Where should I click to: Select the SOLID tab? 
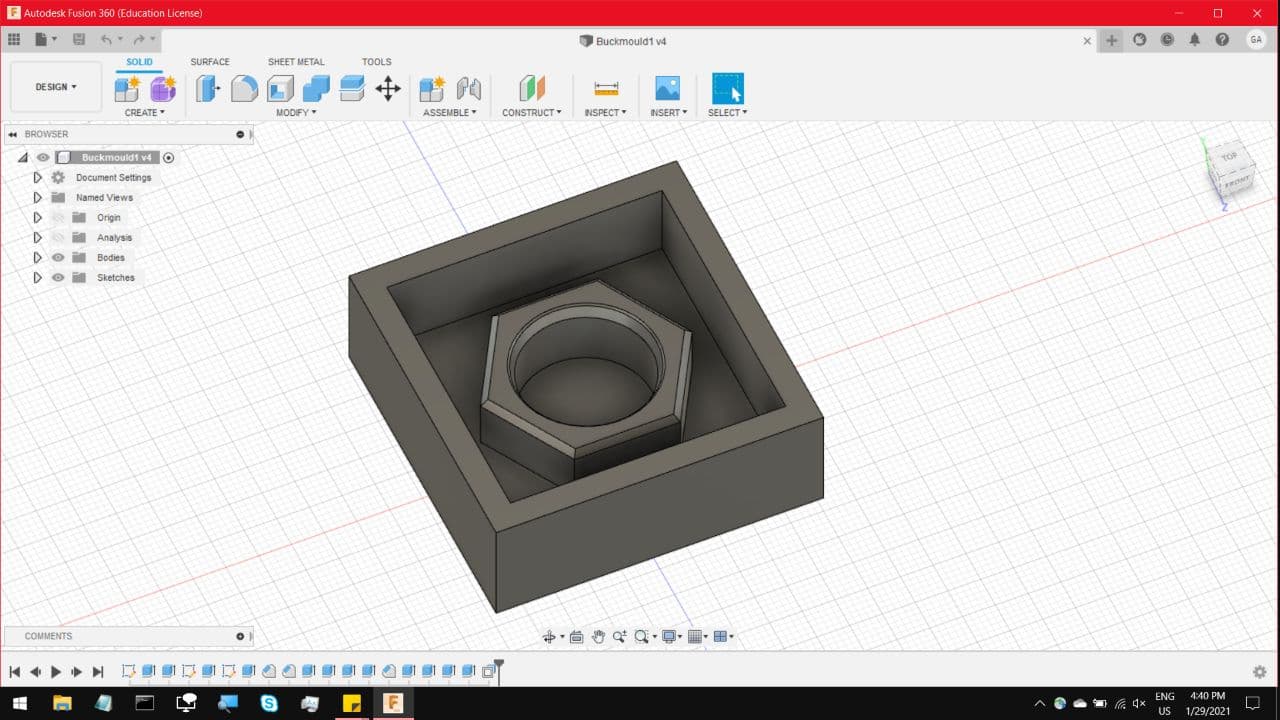[x=140, y=62]
